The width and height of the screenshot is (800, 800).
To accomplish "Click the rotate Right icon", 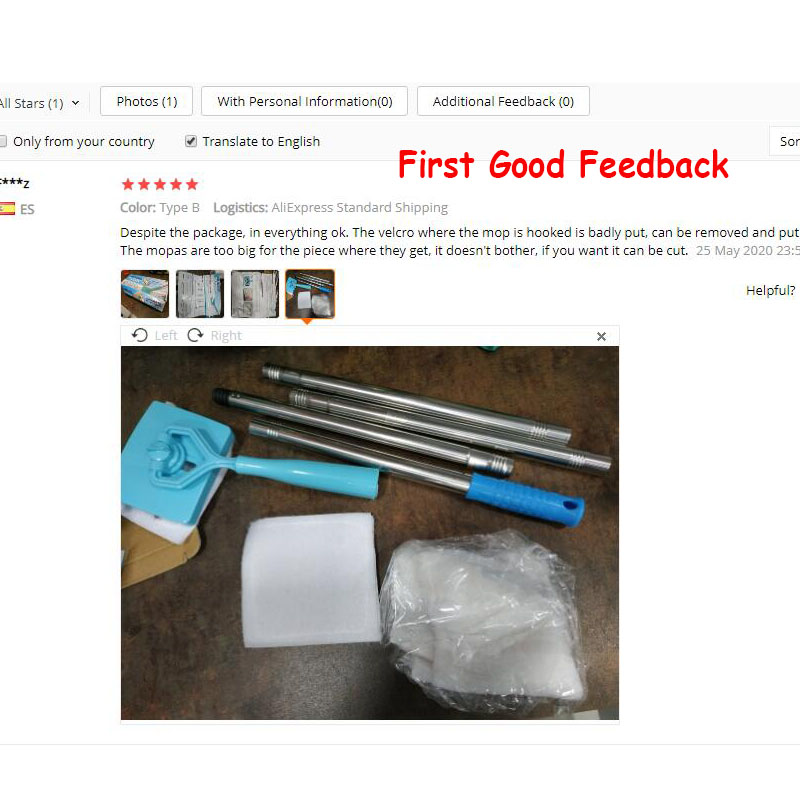I will point(195,335).
